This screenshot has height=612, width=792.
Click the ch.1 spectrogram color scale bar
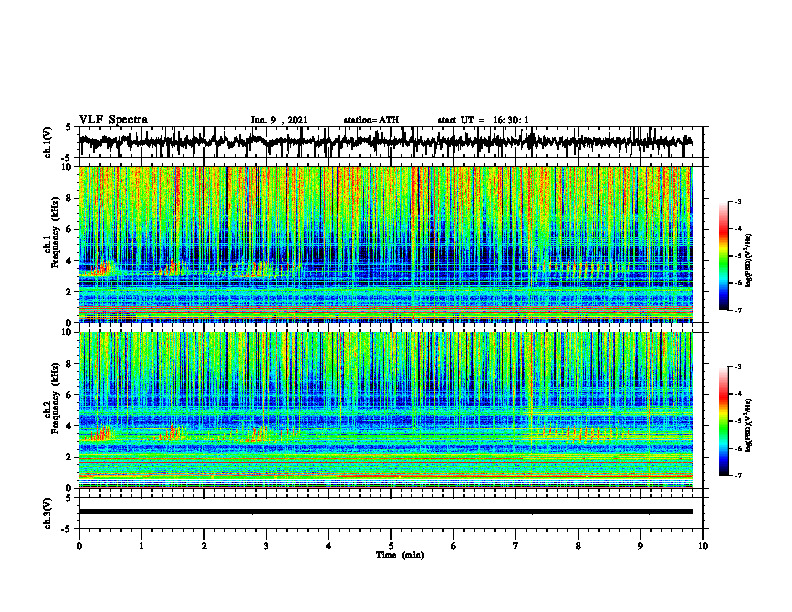723,256
